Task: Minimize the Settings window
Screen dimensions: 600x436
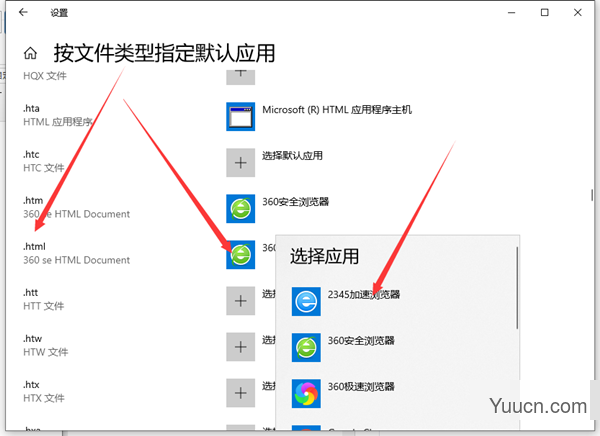Action: [x=511, y=13]
